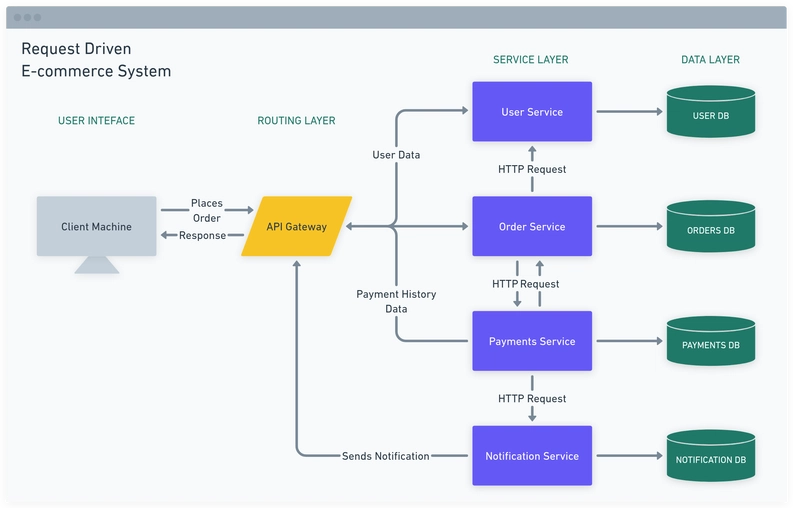The width and height of the screenshot is (800, 508).
Task: Select the User Data connector label
Action: (396, 155)
